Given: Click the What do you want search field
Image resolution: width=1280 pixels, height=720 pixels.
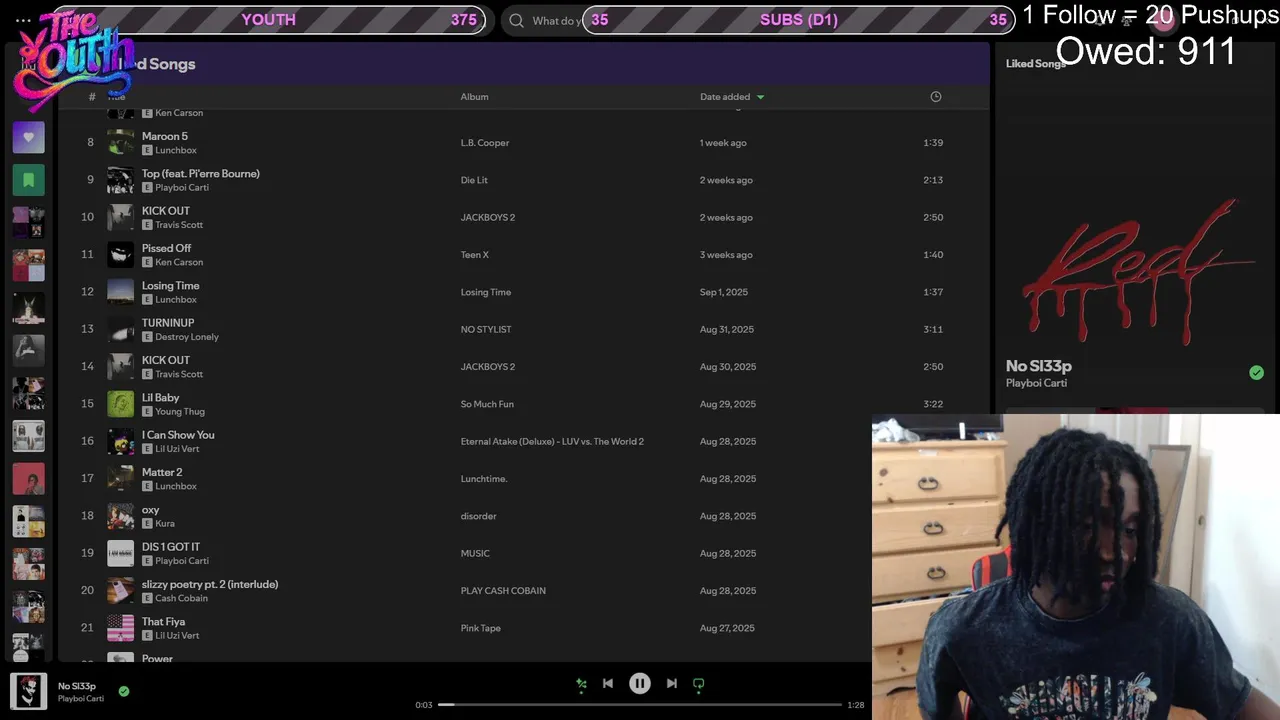Looking at the screenshot, I should (557, 20).
